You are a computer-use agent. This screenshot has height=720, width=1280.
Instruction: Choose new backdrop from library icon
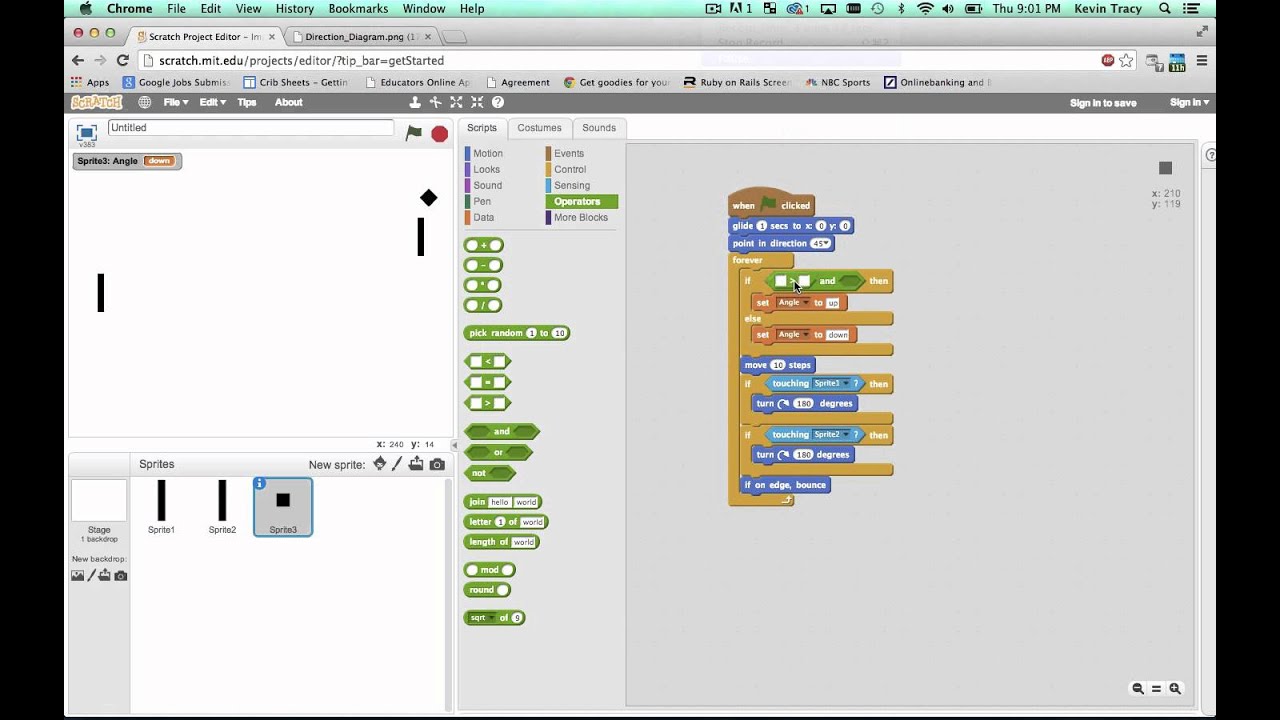77,575
